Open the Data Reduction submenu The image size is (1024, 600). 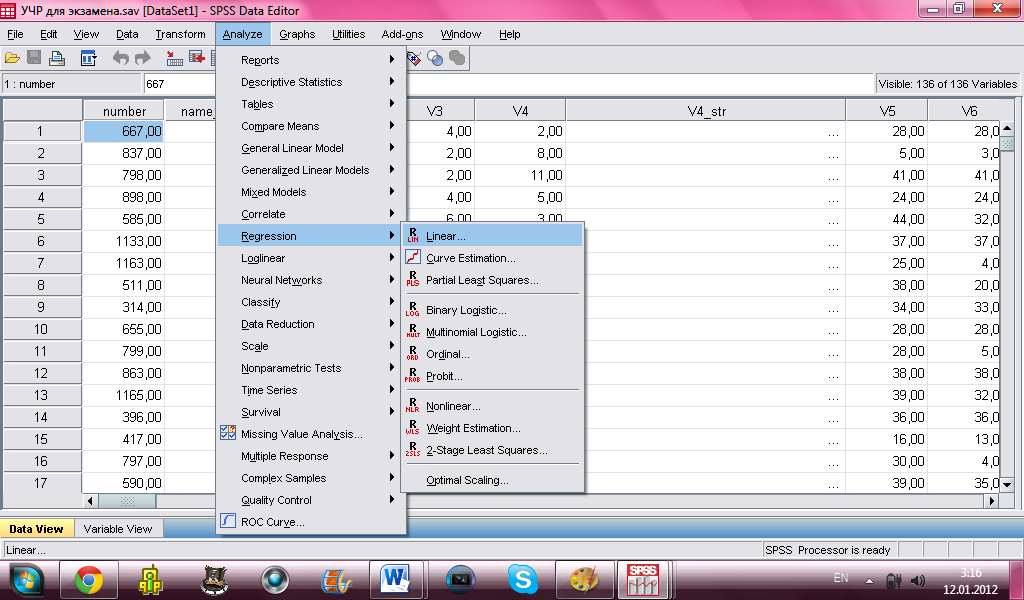tap(311, 324)
